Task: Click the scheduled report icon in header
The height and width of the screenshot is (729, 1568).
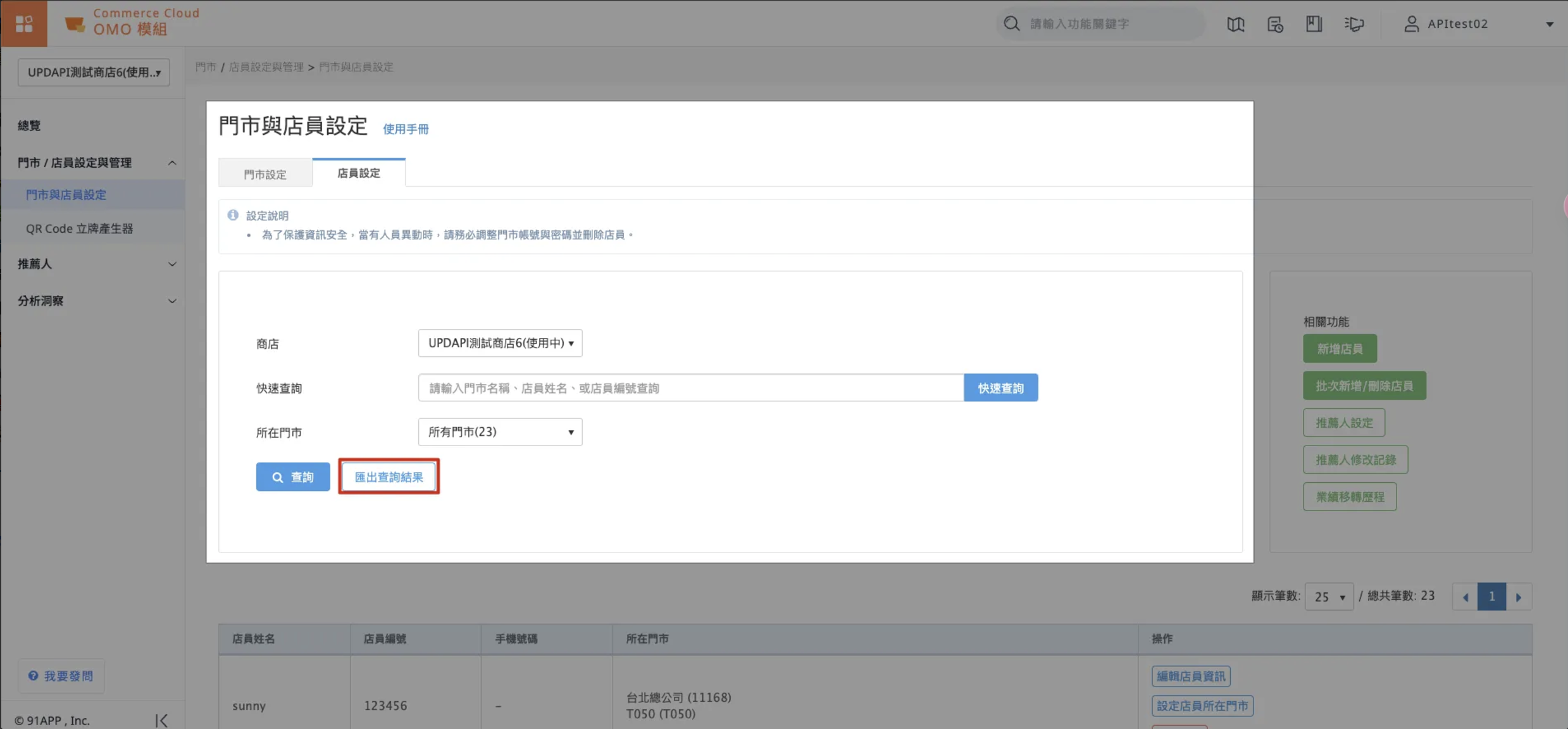Action: tap(1274, 24)
